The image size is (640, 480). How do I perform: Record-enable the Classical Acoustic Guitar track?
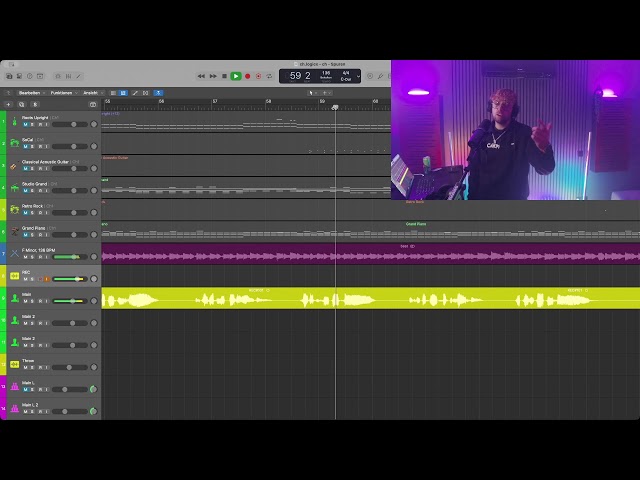coord(40,169)
